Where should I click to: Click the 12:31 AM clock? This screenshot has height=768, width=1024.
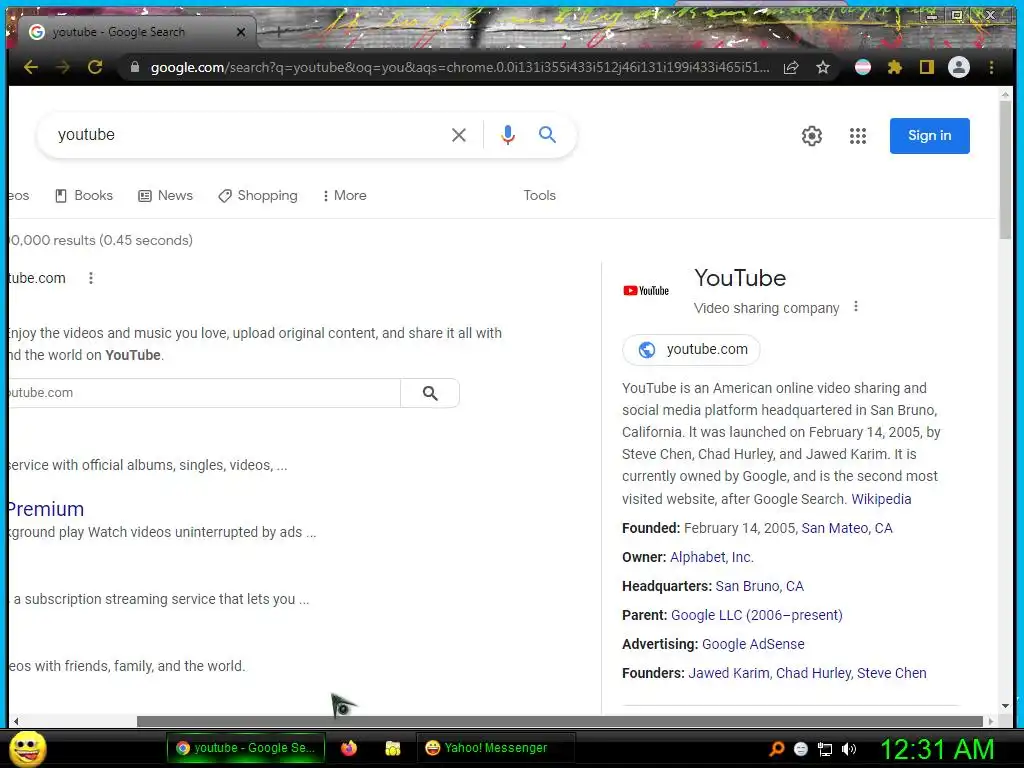coord(937,749)
